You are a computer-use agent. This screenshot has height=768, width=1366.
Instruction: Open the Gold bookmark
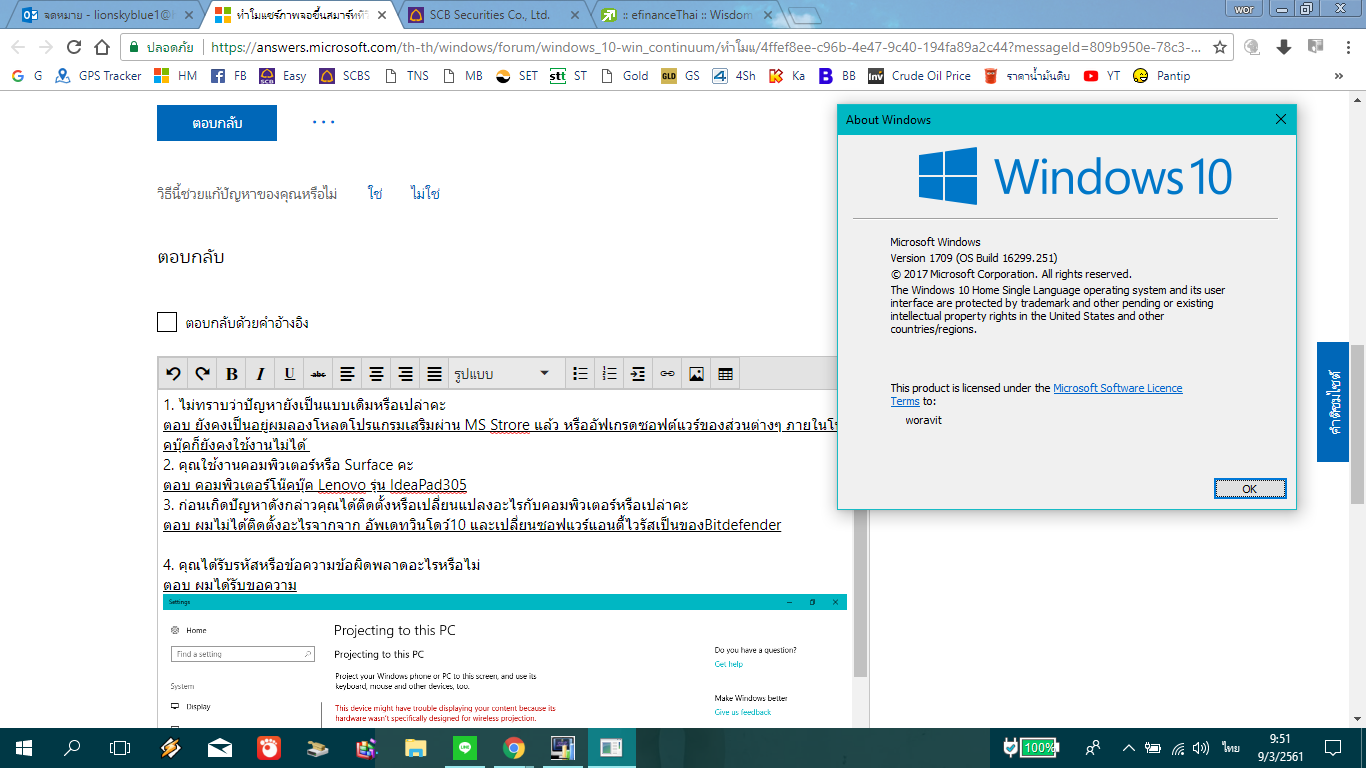[625, 75]
